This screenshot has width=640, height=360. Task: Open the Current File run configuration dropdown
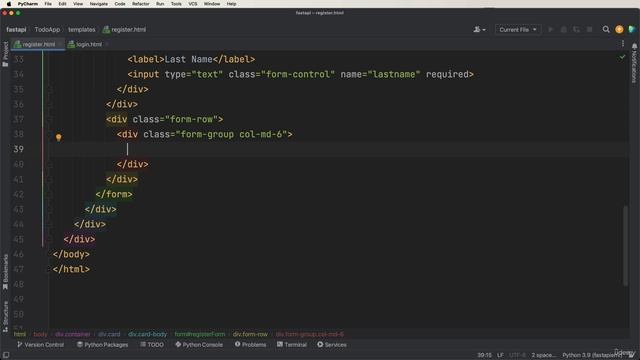[x=518, y=29]
